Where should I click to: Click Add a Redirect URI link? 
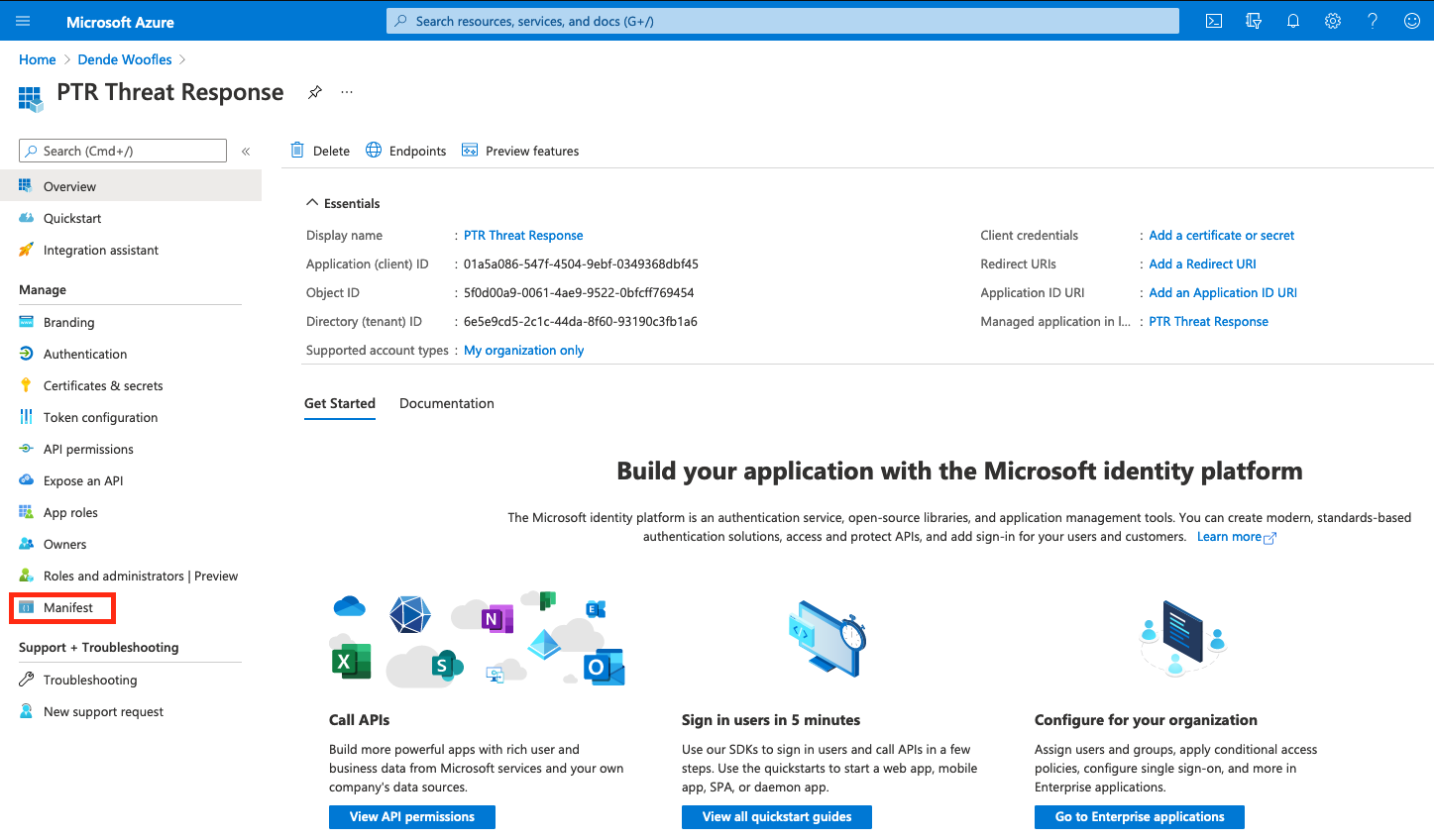pyautogui.click(x=1202, y=263)
